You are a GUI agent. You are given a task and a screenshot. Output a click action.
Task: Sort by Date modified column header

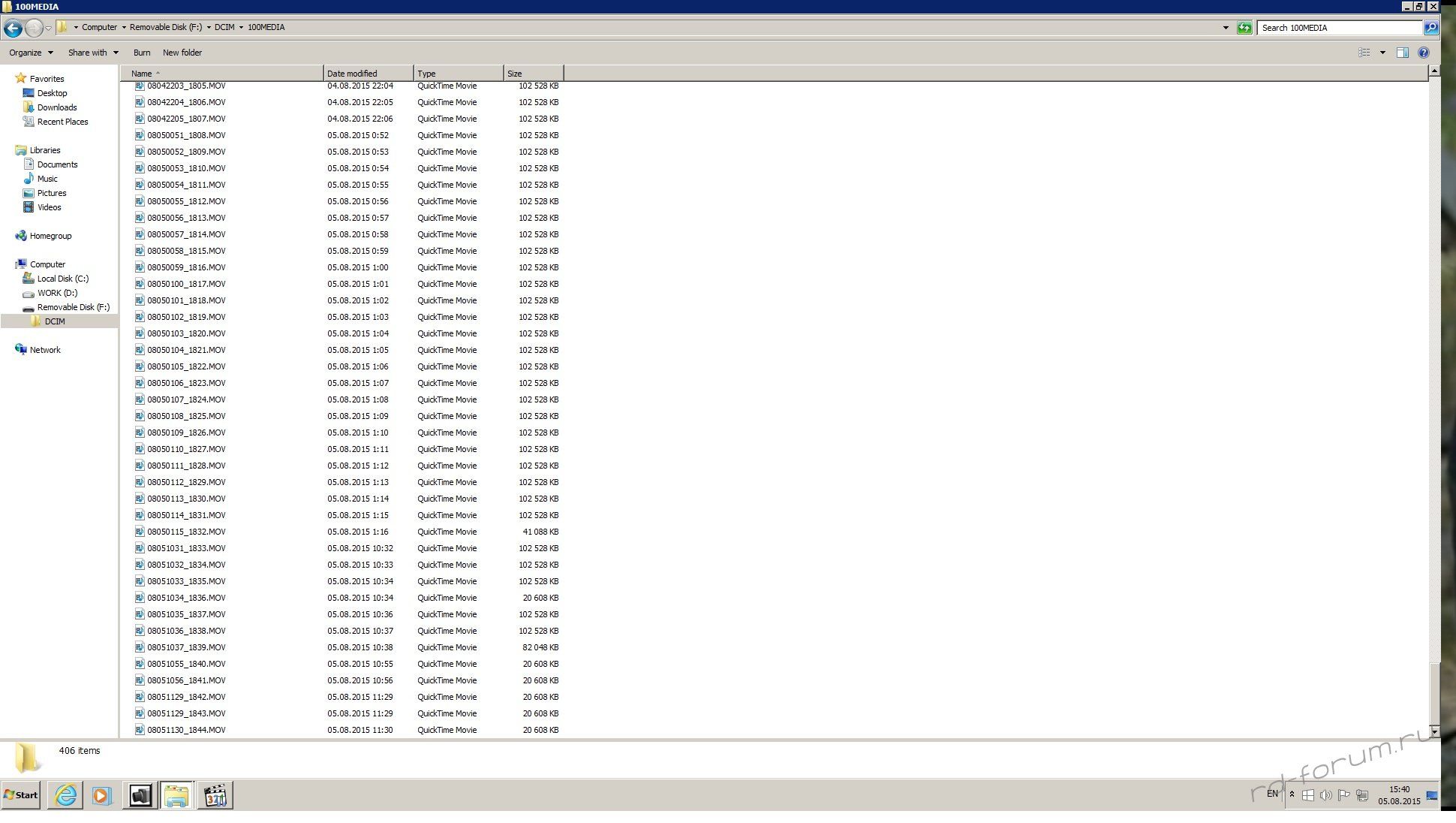pyautogui.click(x=369, y=74)
